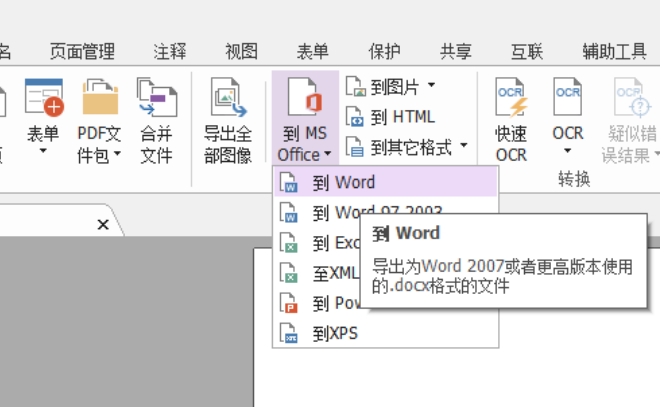Expand the OCR dropdown arrow
The width and height of the screenshot is (667, 407).
click(567, 151)
